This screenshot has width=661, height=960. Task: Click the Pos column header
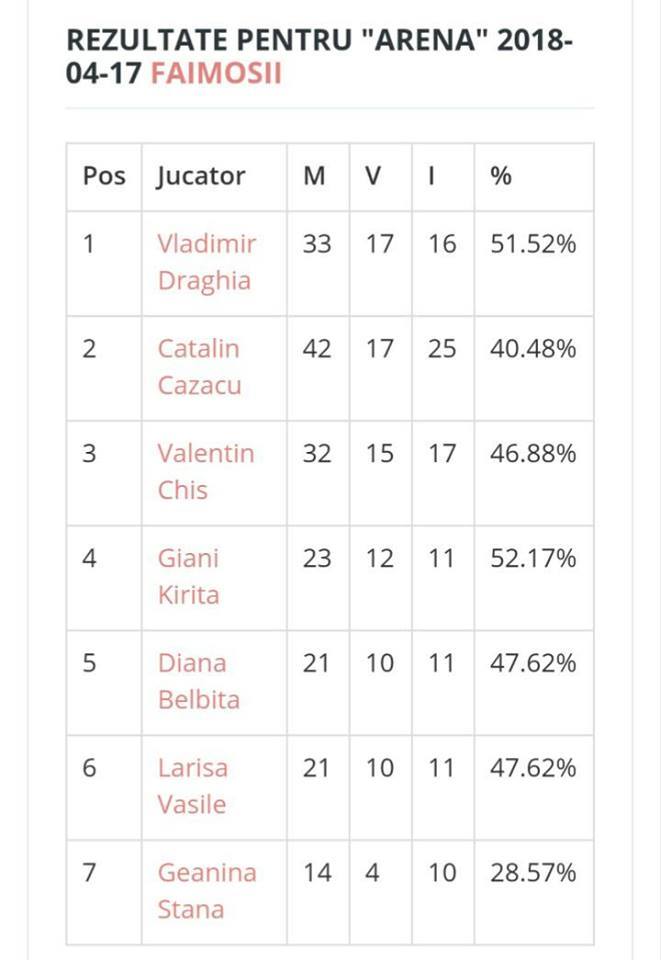[104, 176]
